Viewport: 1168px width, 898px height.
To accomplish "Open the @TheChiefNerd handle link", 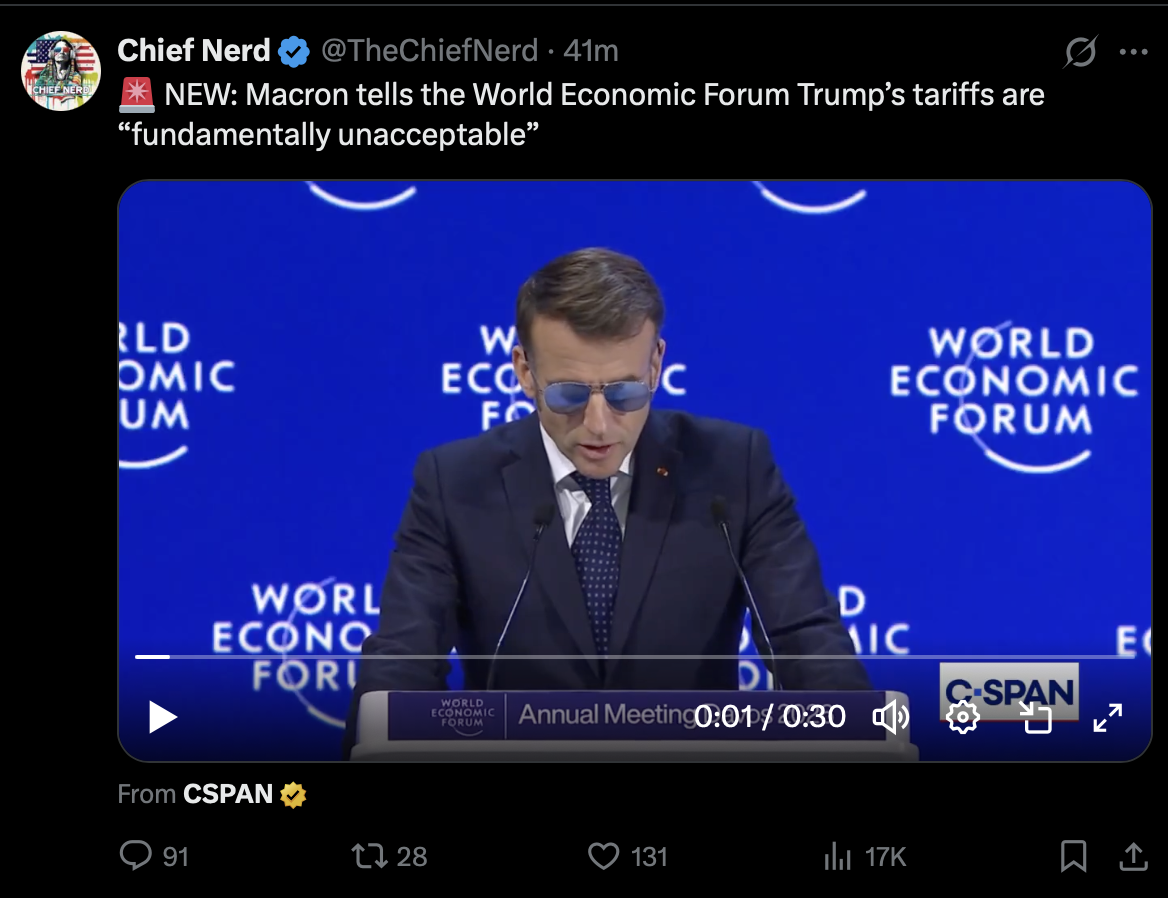I will coord(428,50).
